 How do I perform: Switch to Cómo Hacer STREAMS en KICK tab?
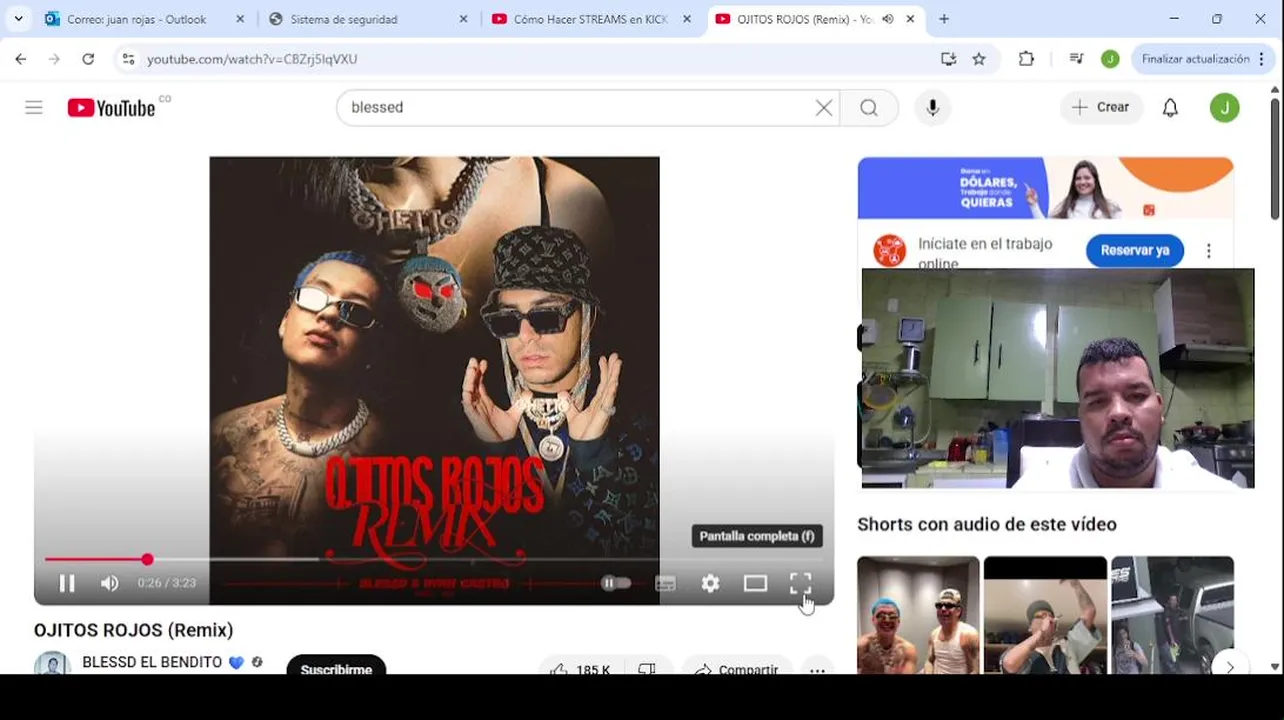click(x=590, y=19)
